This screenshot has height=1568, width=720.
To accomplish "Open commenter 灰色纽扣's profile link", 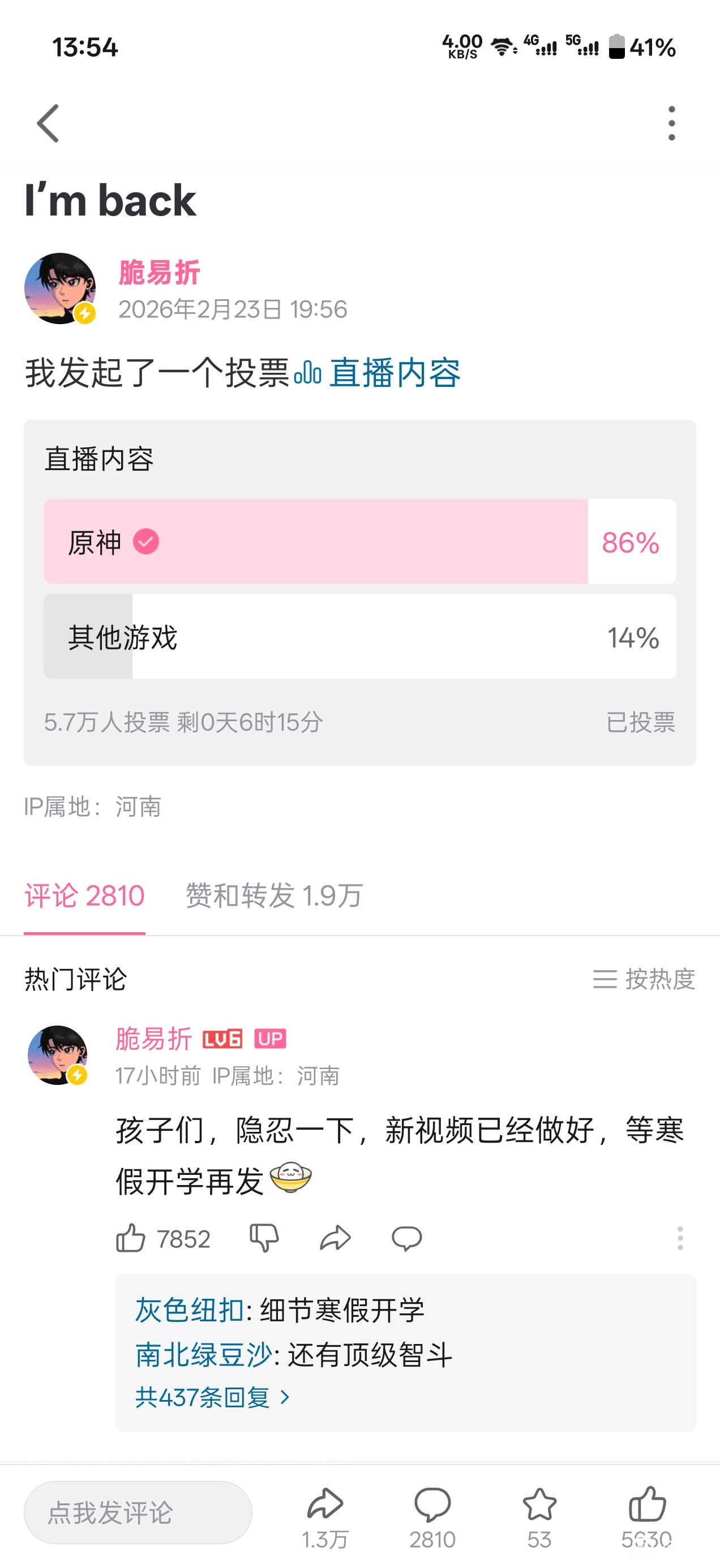I will pyautogui.click(x=190, y=1310).
